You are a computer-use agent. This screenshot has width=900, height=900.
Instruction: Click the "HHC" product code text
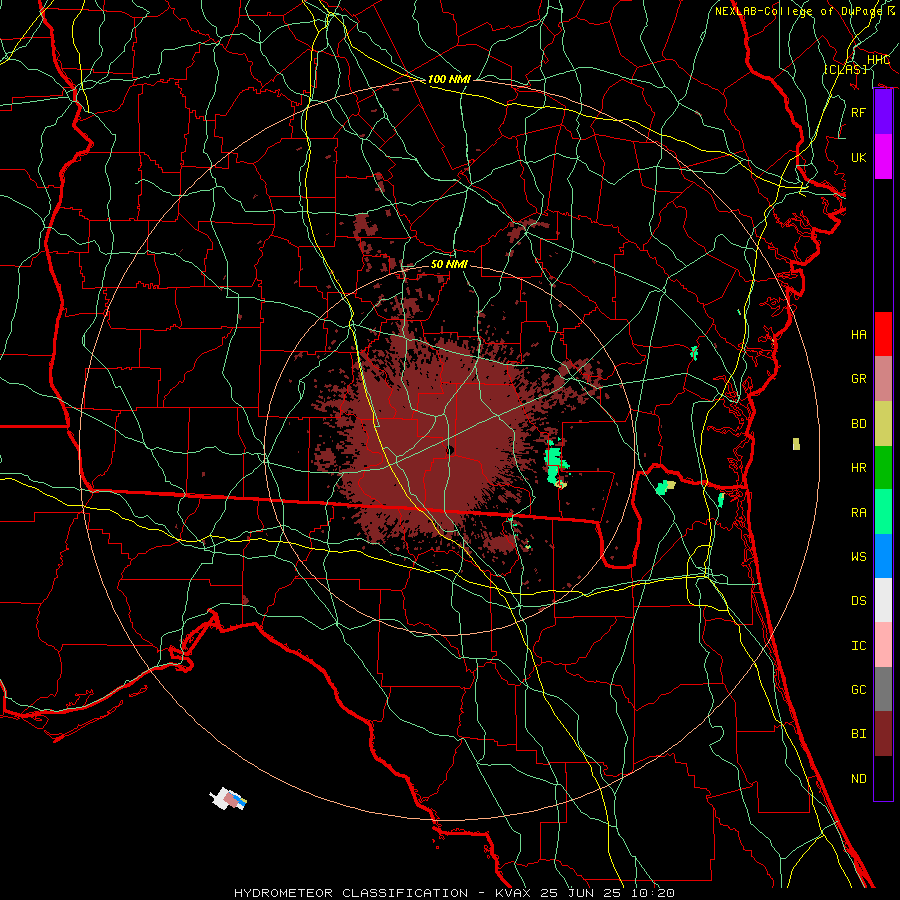tap(878, 60)
